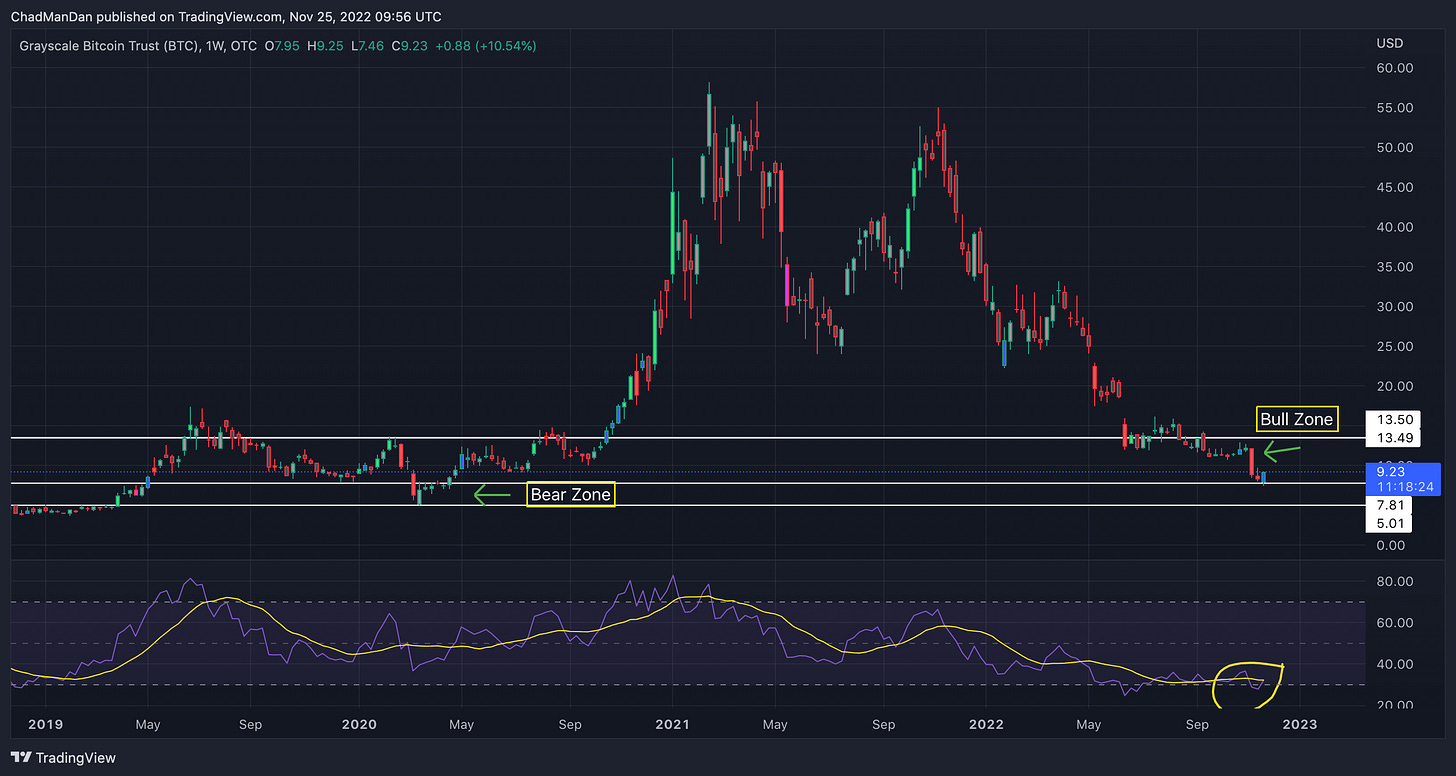Click the magenta candle in mid-2021
This screenshot has height=776, width=1456.
[x=788, y=285]
